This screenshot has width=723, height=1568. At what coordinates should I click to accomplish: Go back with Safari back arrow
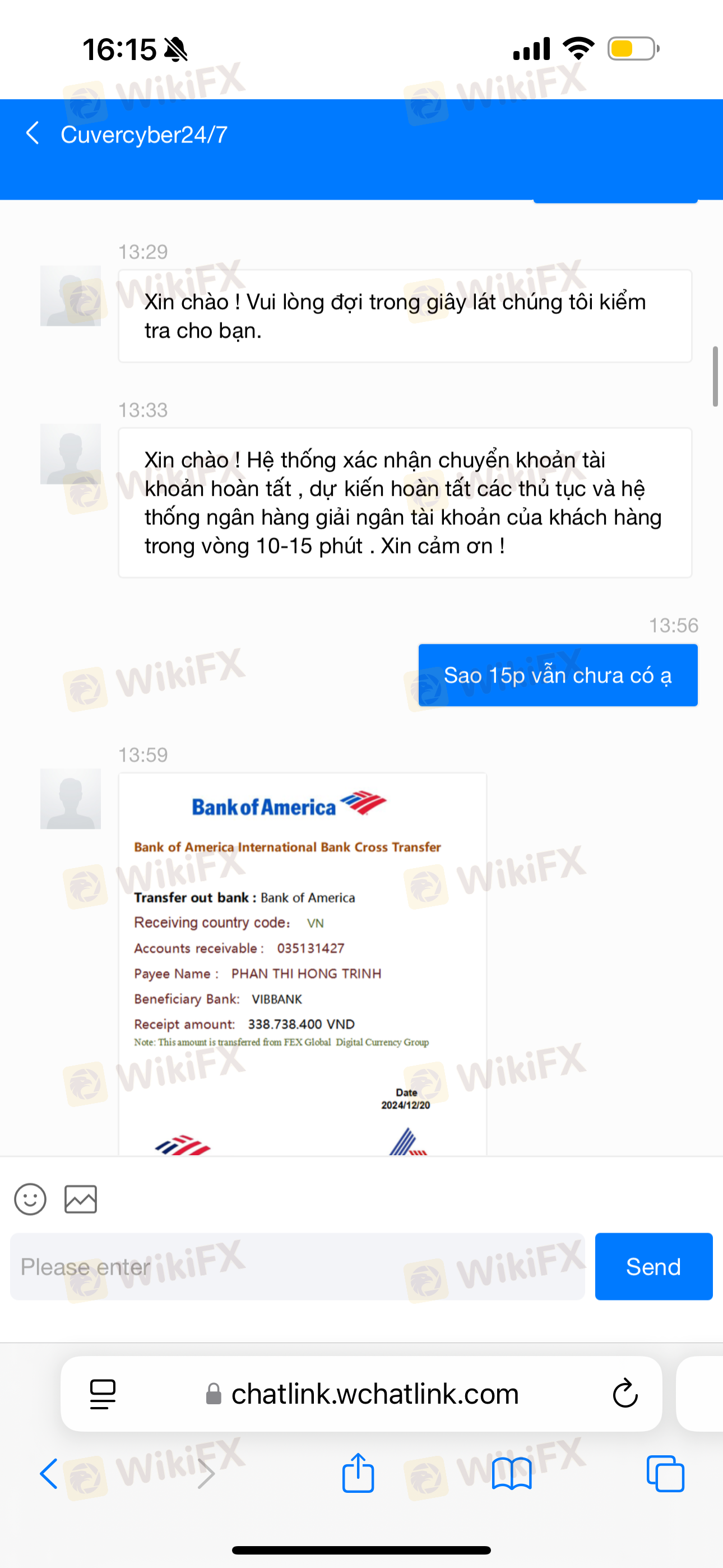49,1474
